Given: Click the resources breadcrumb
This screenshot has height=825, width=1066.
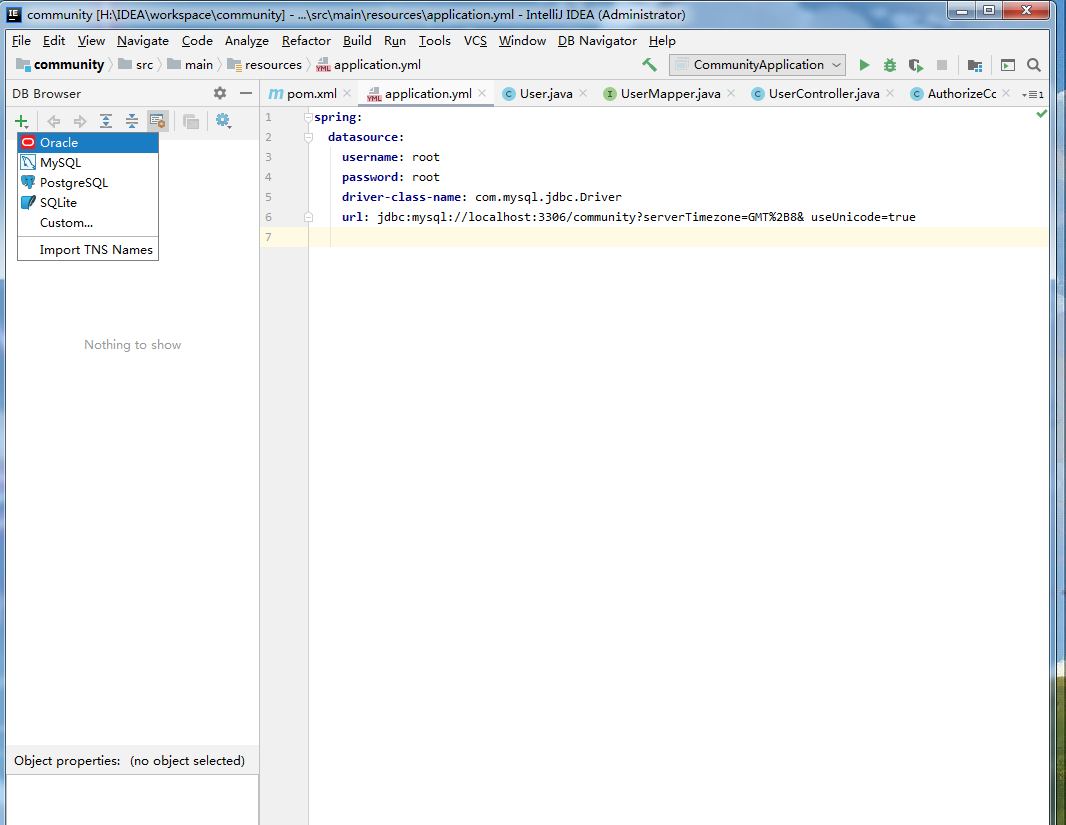Looking at the screenshot, I should tap(264, 65).
